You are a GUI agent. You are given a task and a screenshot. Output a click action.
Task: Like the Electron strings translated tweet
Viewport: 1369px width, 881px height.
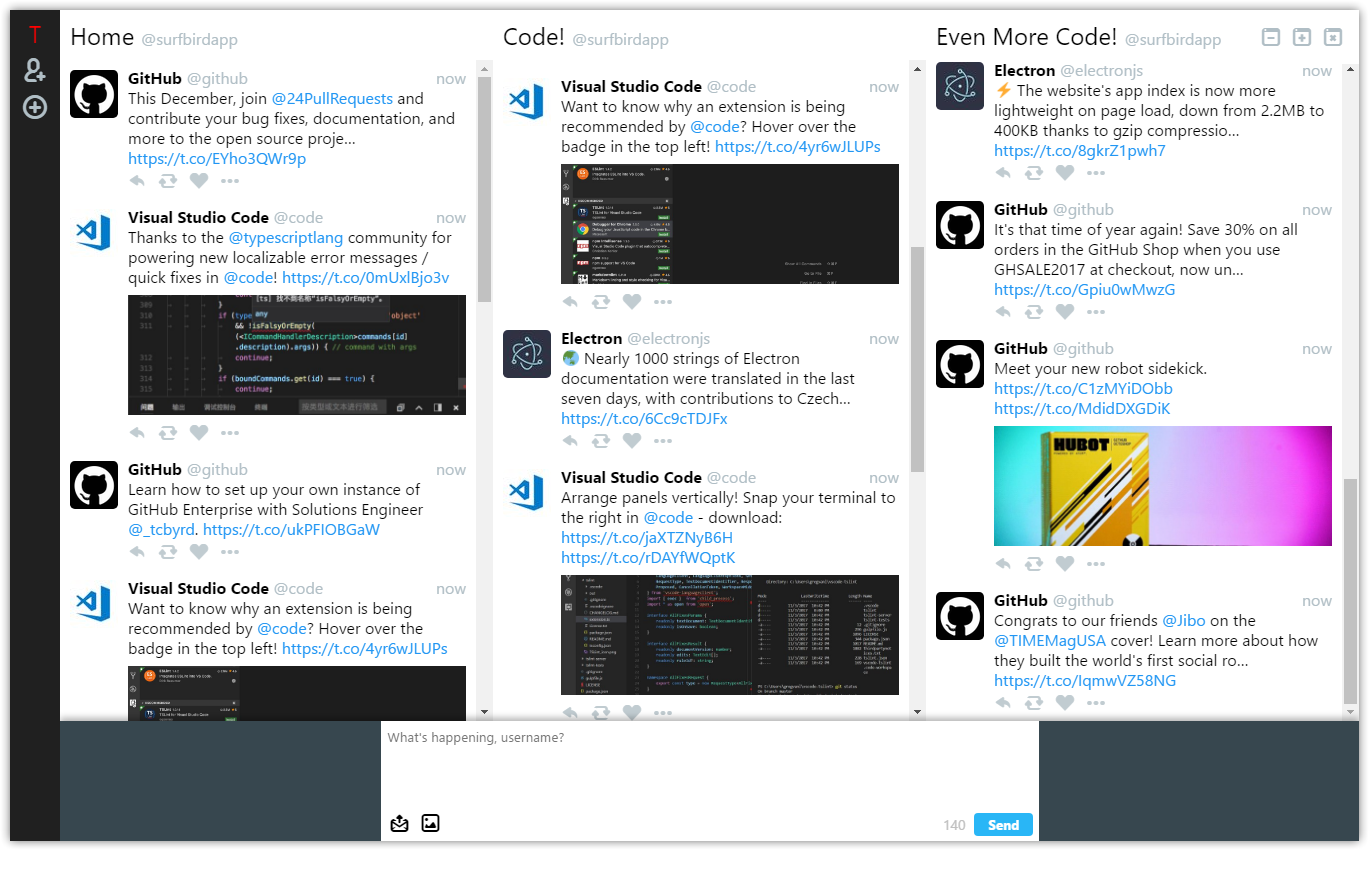[632, 441]
